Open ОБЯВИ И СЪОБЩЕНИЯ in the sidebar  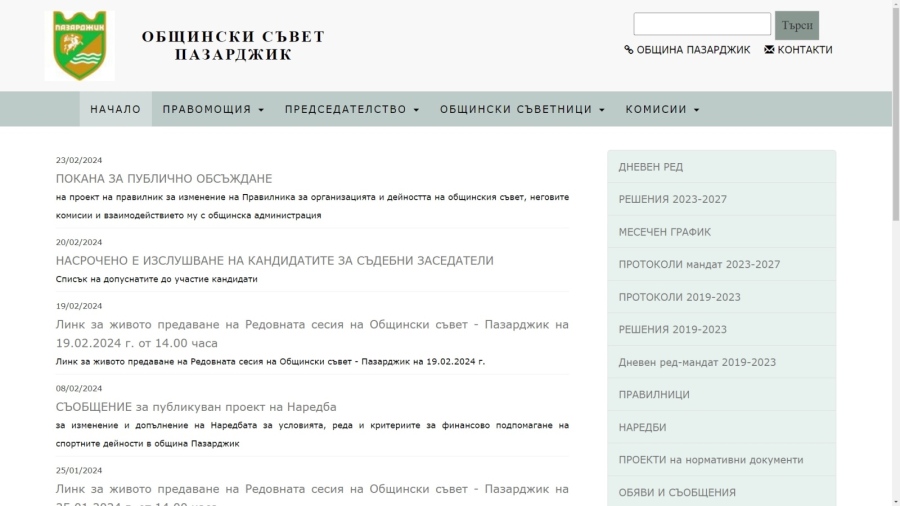[721, 492]
